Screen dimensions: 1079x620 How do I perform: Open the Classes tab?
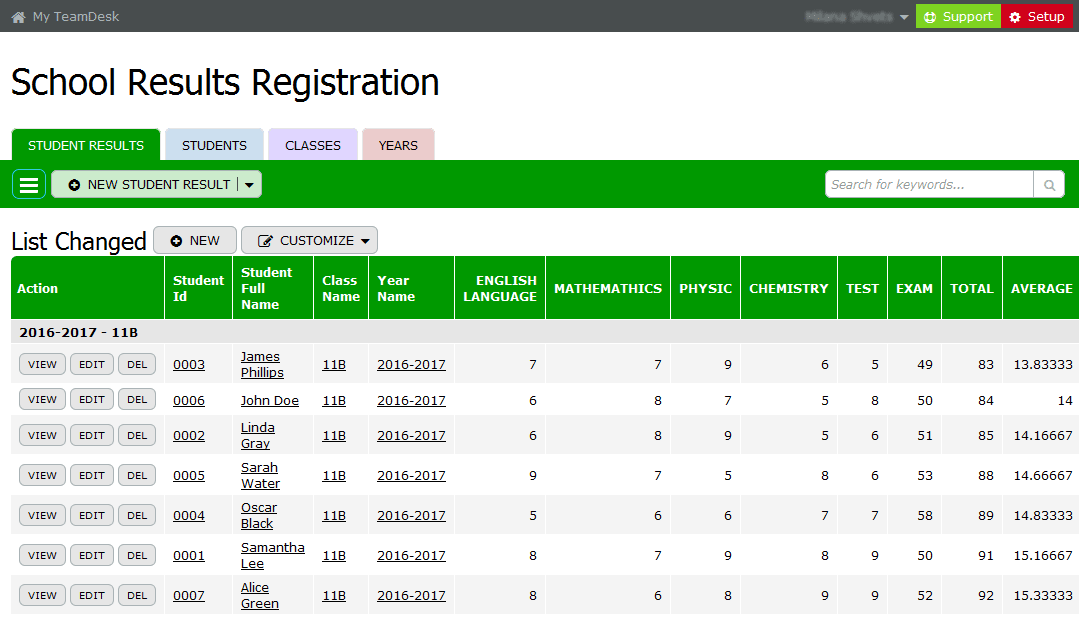click(313, 145)
